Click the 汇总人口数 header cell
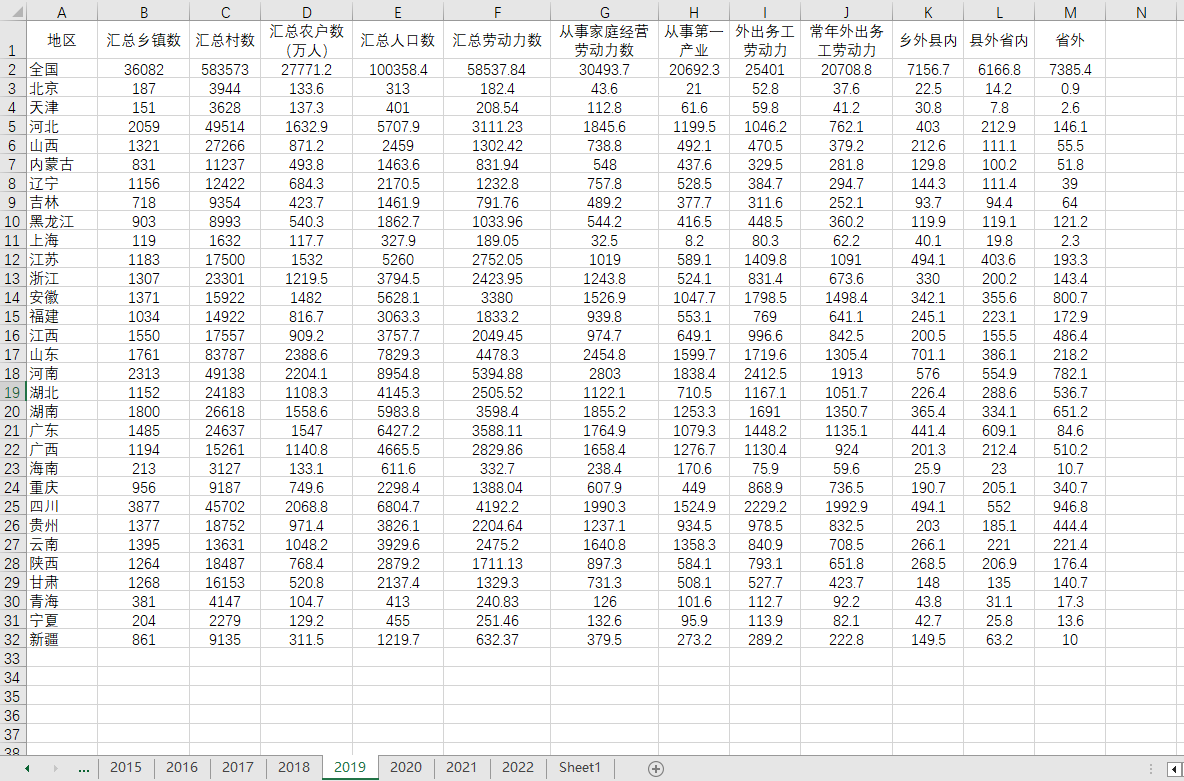Image resolution: width=1184 pixels, height=781 pixels. point(398,41)
